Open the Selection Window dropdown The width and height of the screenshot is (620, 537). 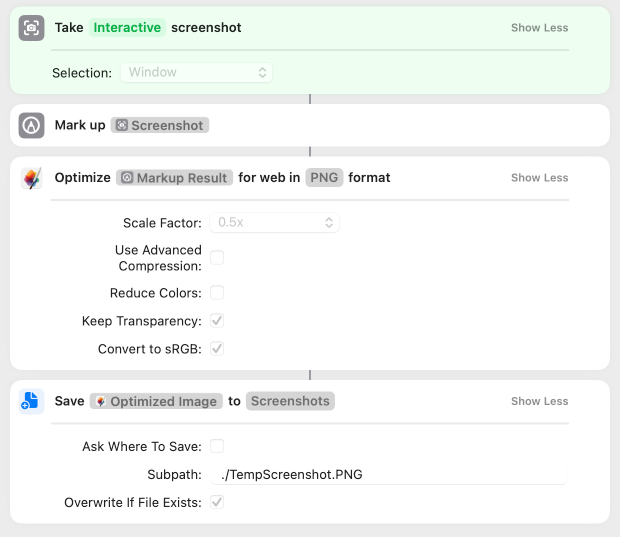point(197,72)
